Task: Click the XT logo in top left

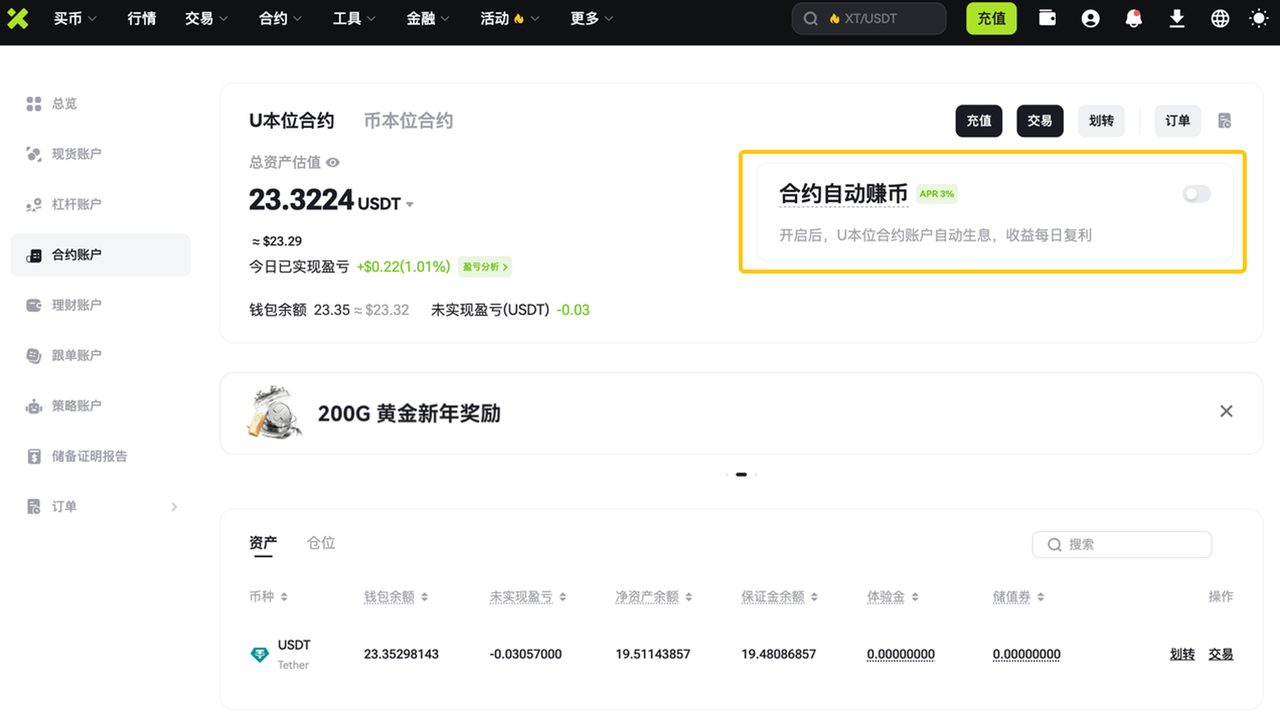Action: click(17, 18)
